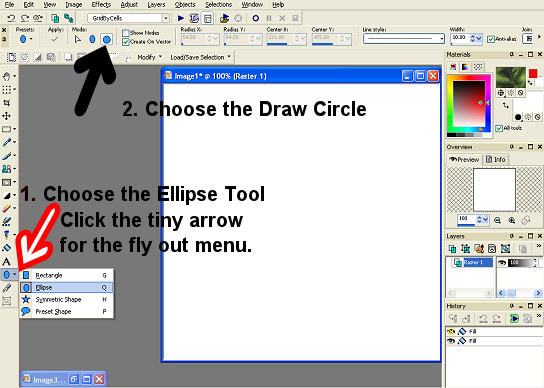Select the Selection rectangle tool

click(6, 129)
